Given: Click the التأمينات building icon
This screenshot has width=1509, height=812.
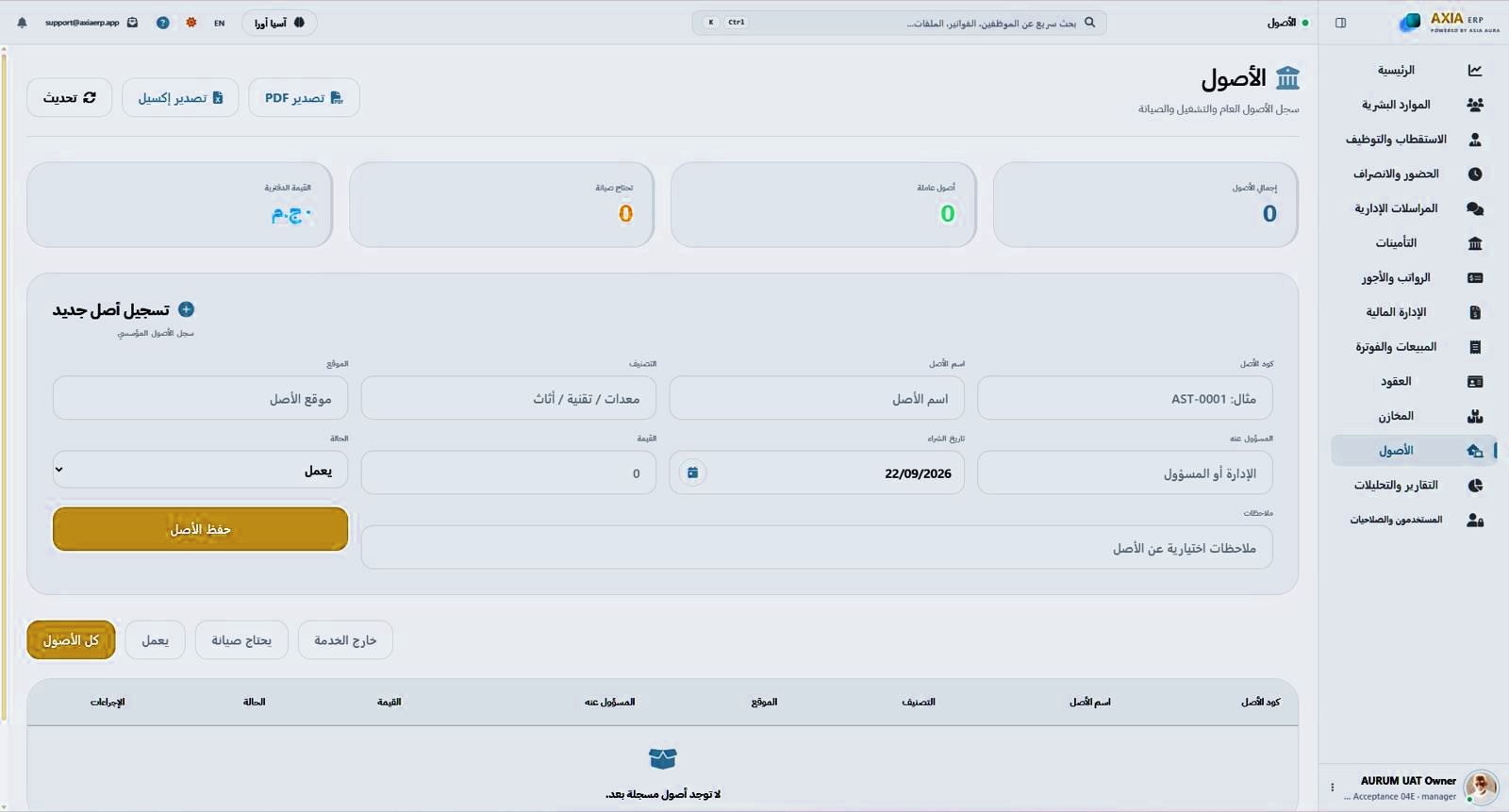Looking at the screenshot, I should (1475, 243).
